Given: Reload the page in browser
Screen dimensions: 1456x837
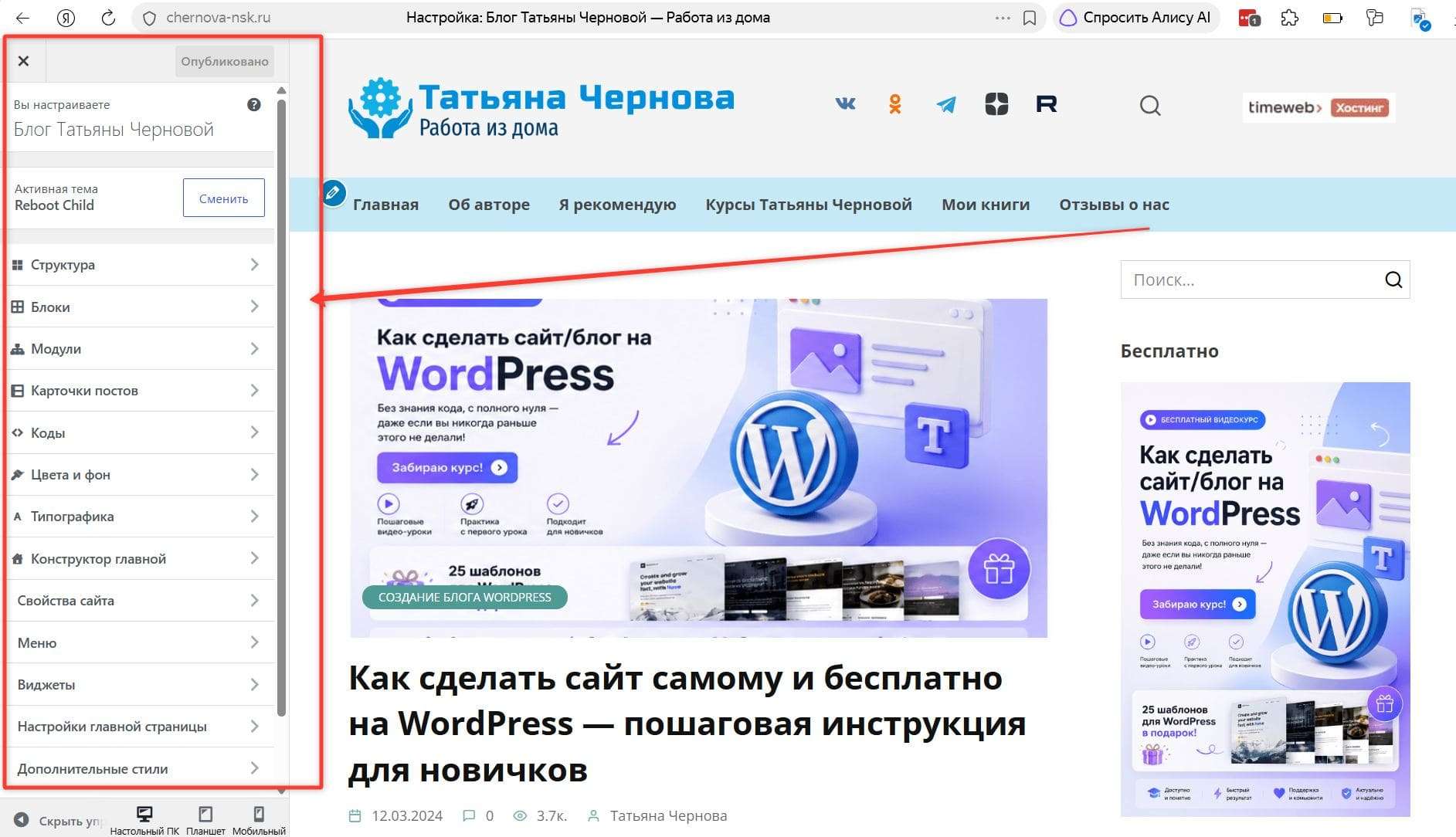Looking at the screenshot, I should pos(108,18).
